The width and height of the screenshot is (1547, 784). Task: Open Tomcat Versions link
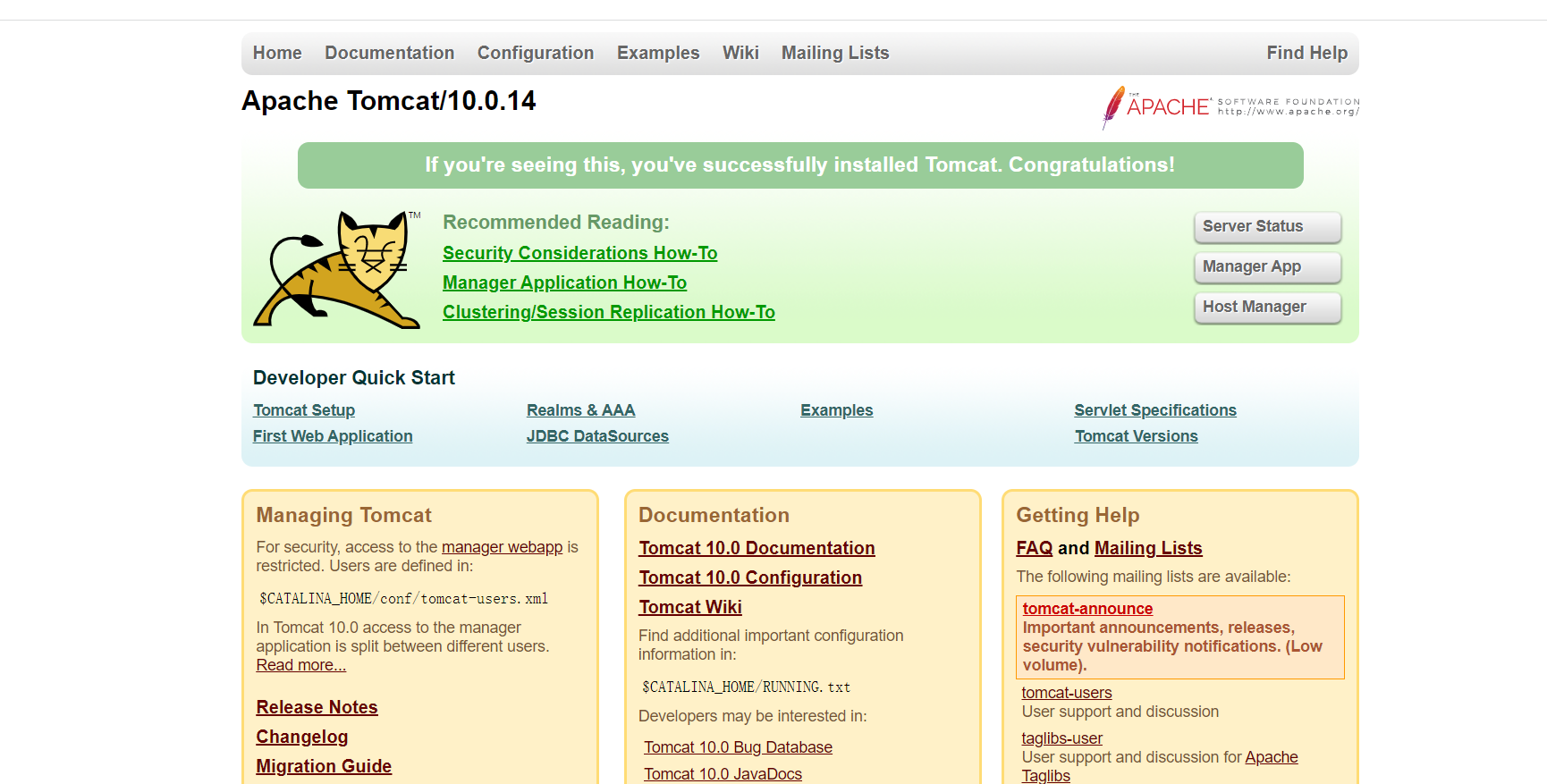click(1137, 436)
